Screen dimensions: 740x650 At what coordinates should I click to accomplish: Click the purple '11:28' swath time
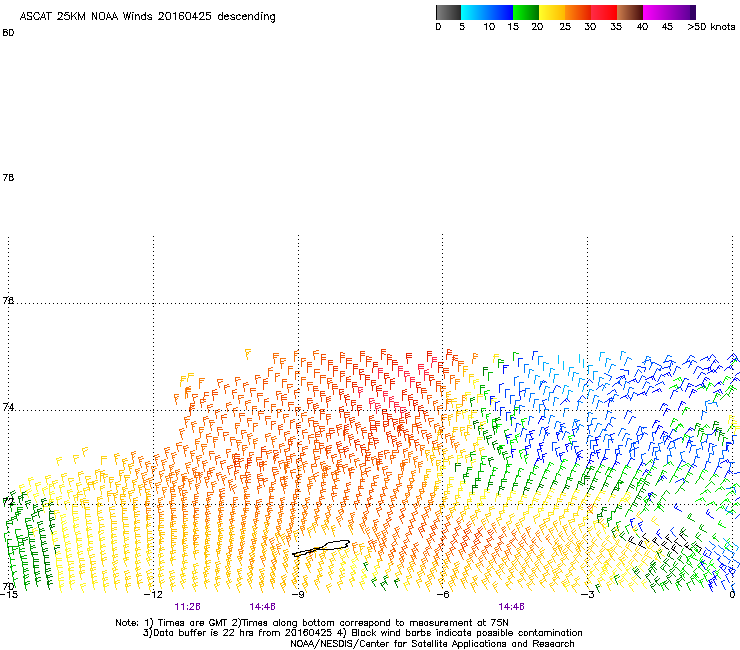click(187, 607)
